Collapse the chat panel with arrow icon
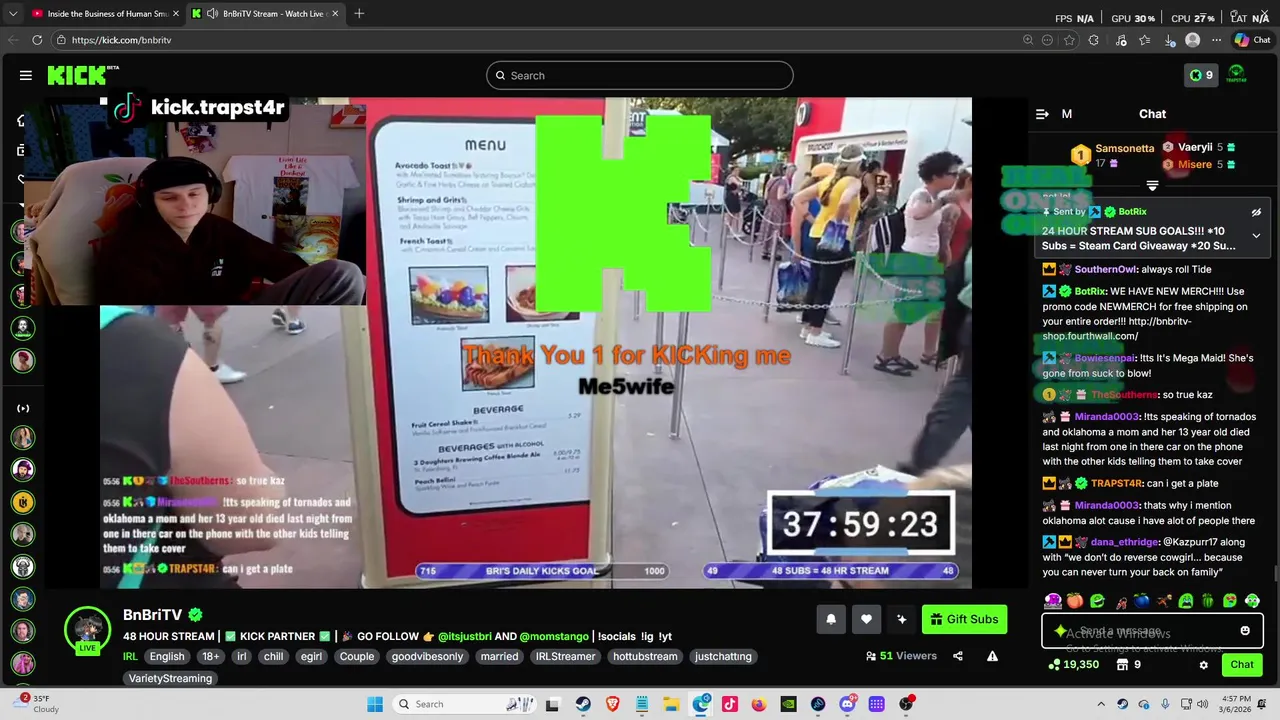 click(1042, 114)
